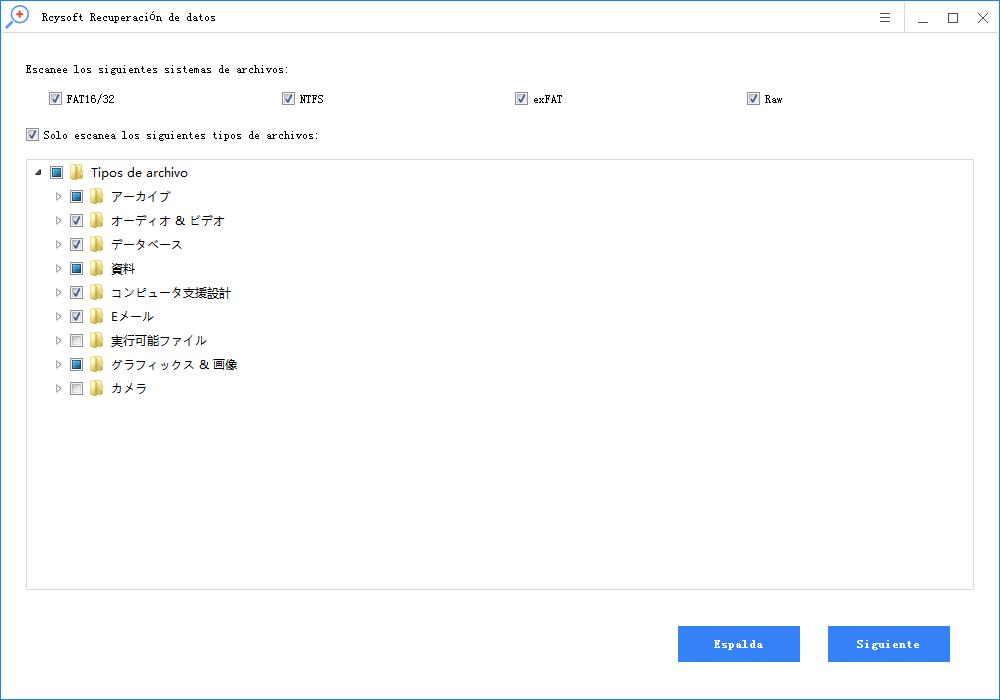Viewport: 1000px width, 700px height.
Task: Expand the グラフィックス & 画像 node
Action: 58,365
